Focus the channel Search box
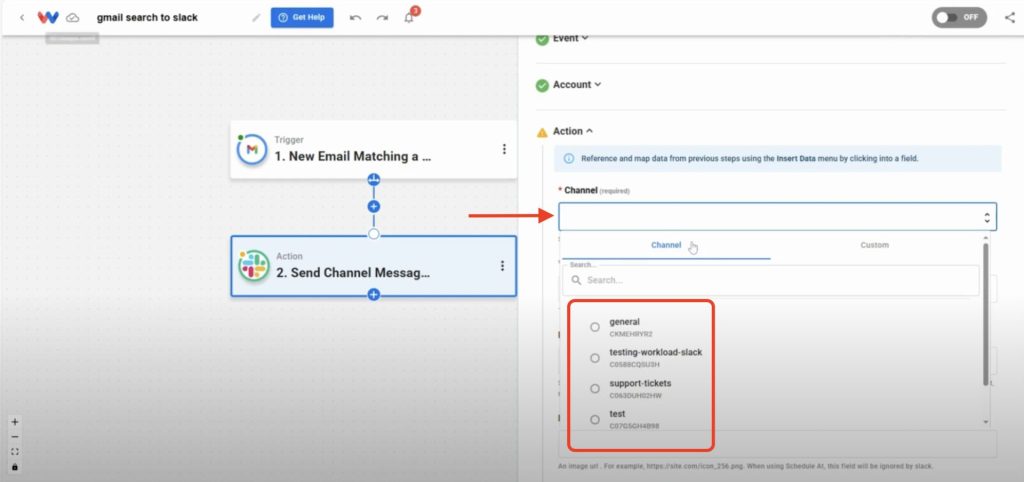1024x482 pixels. [x=771, y=280]
